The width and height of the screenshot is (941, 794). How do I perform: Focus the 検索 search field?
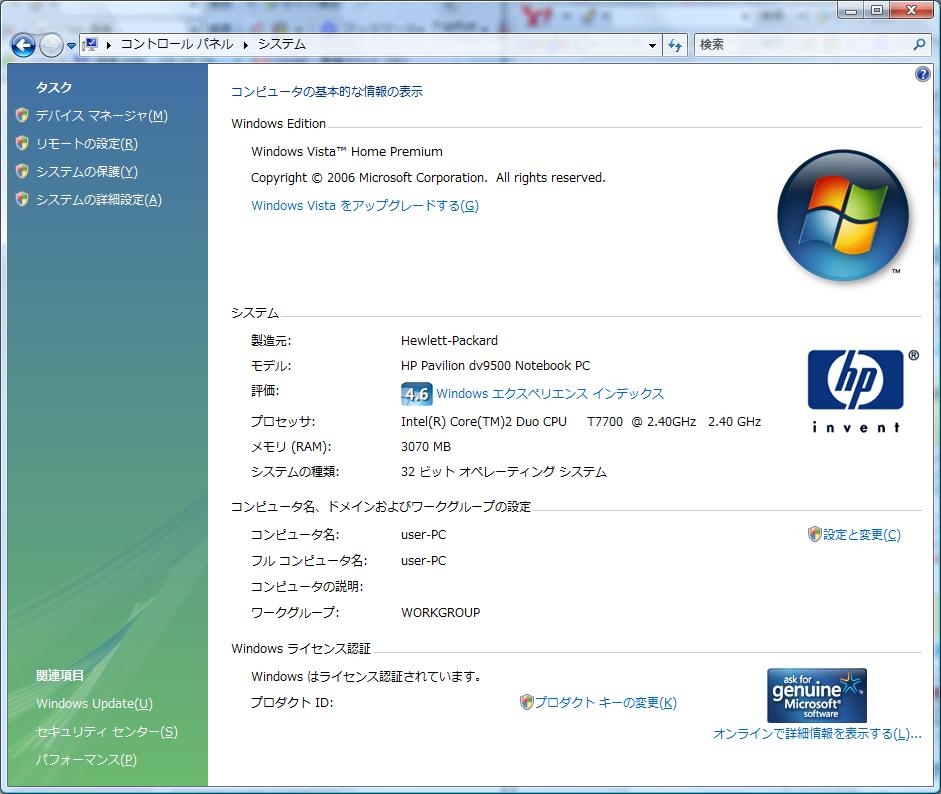pos(803,44)
